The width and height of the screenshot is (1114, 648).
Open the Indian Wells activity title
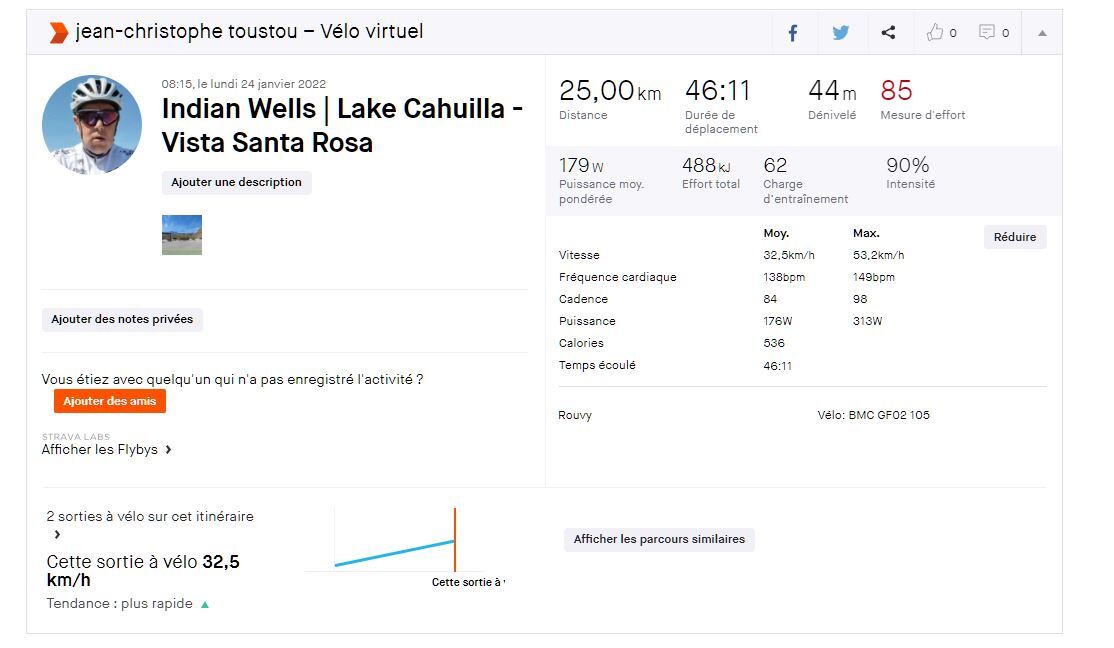(342, 125)
